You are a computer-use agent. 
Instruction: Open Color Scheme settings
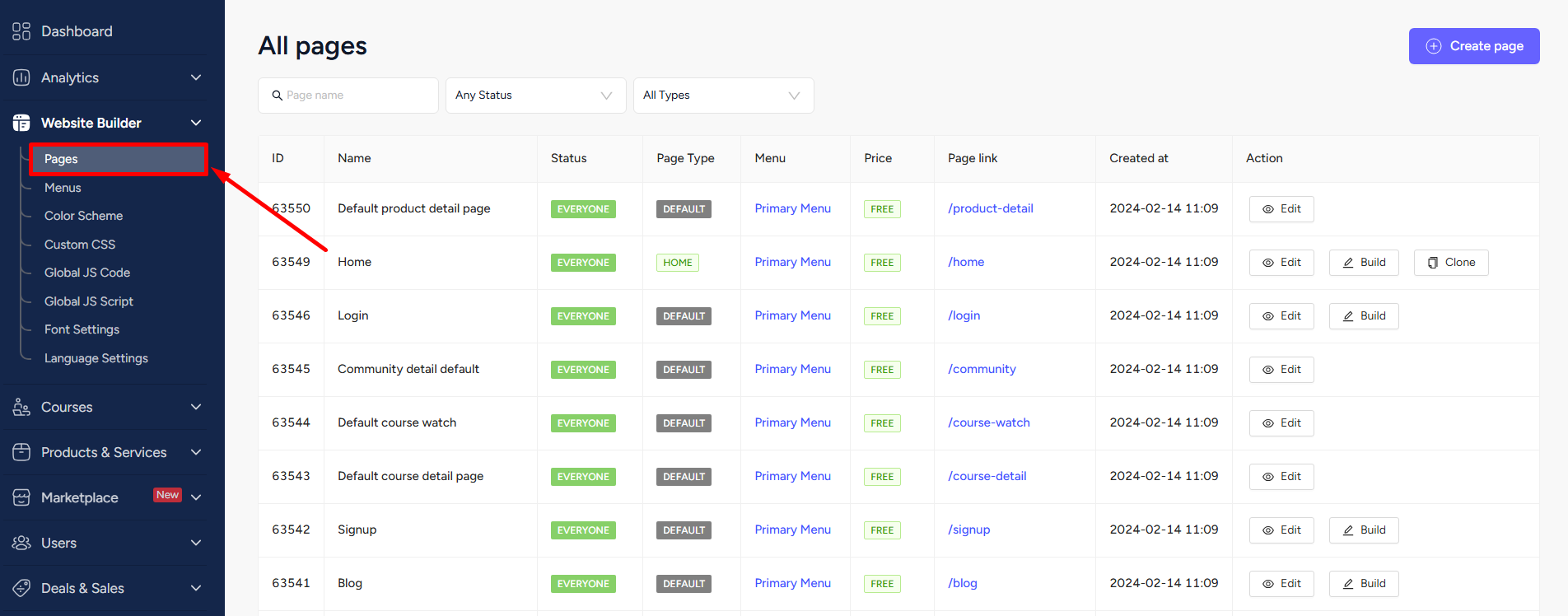coord(83,216)
